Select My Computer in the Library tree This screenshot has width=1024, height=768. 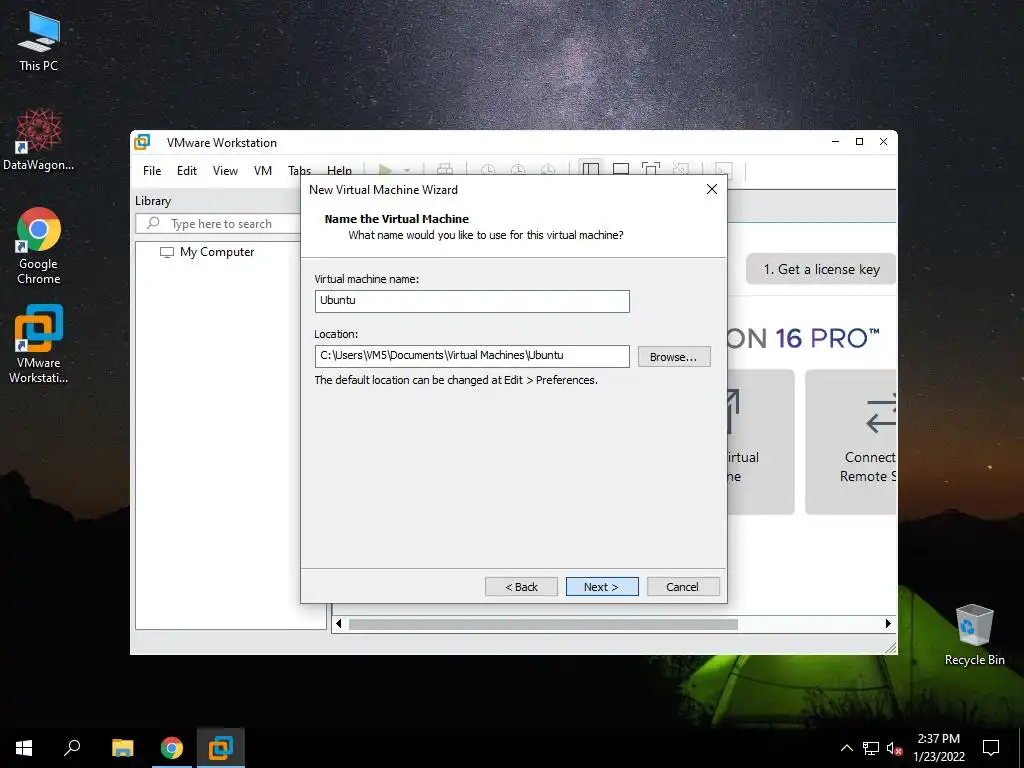(x=217, y=252)
